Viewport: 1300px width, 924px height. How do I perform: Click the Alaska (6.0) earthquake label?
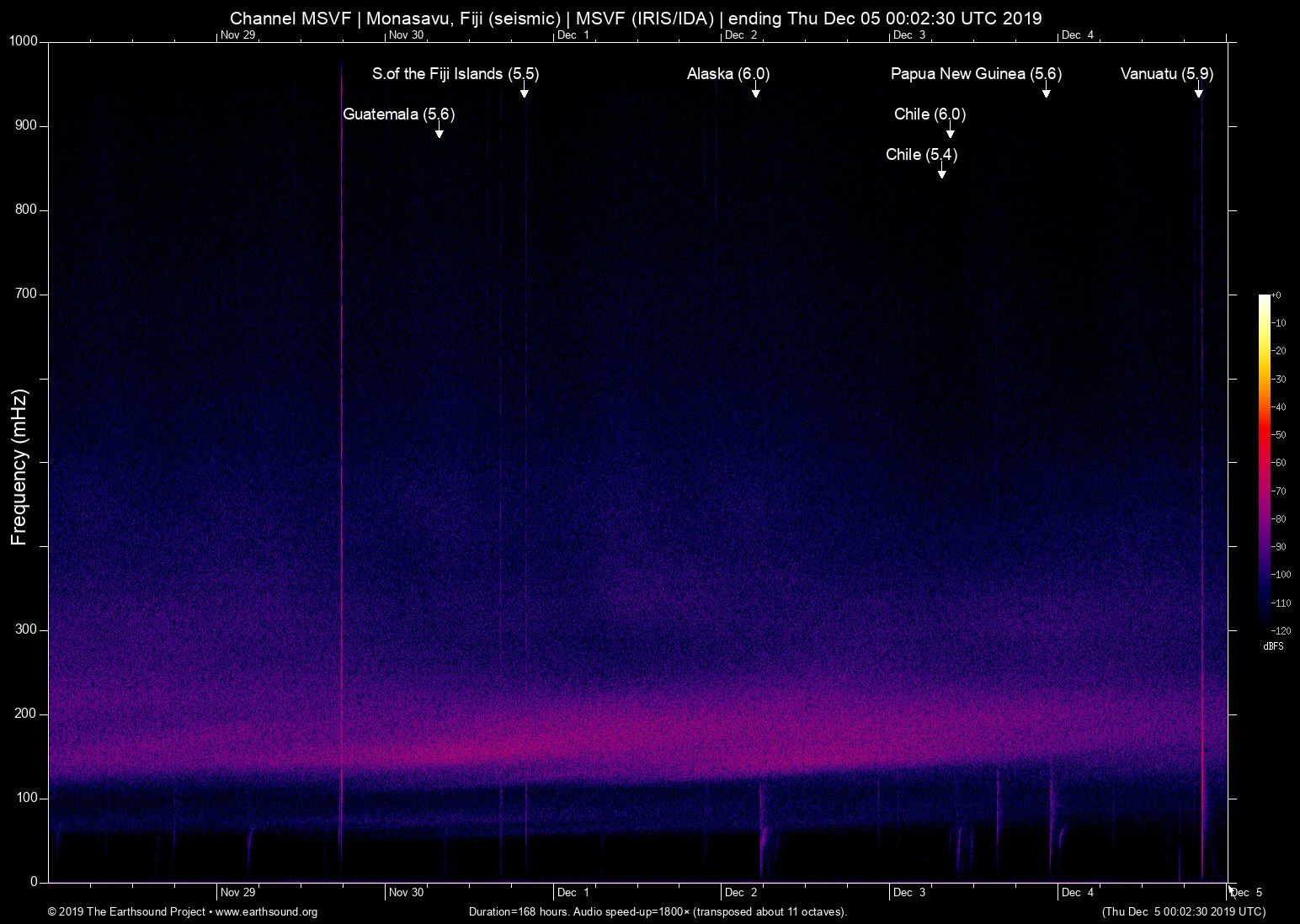(x=728, y=74)
